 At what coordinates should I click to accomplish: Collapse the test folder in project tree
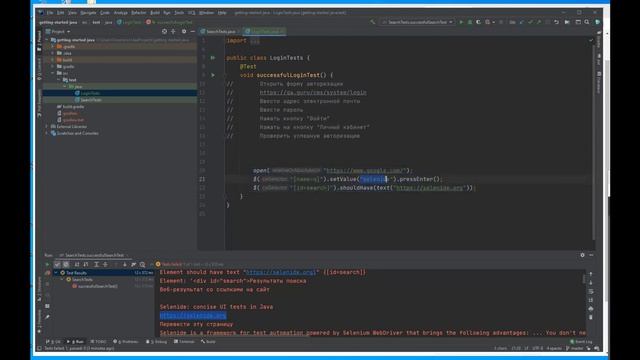tap(59, 80)
